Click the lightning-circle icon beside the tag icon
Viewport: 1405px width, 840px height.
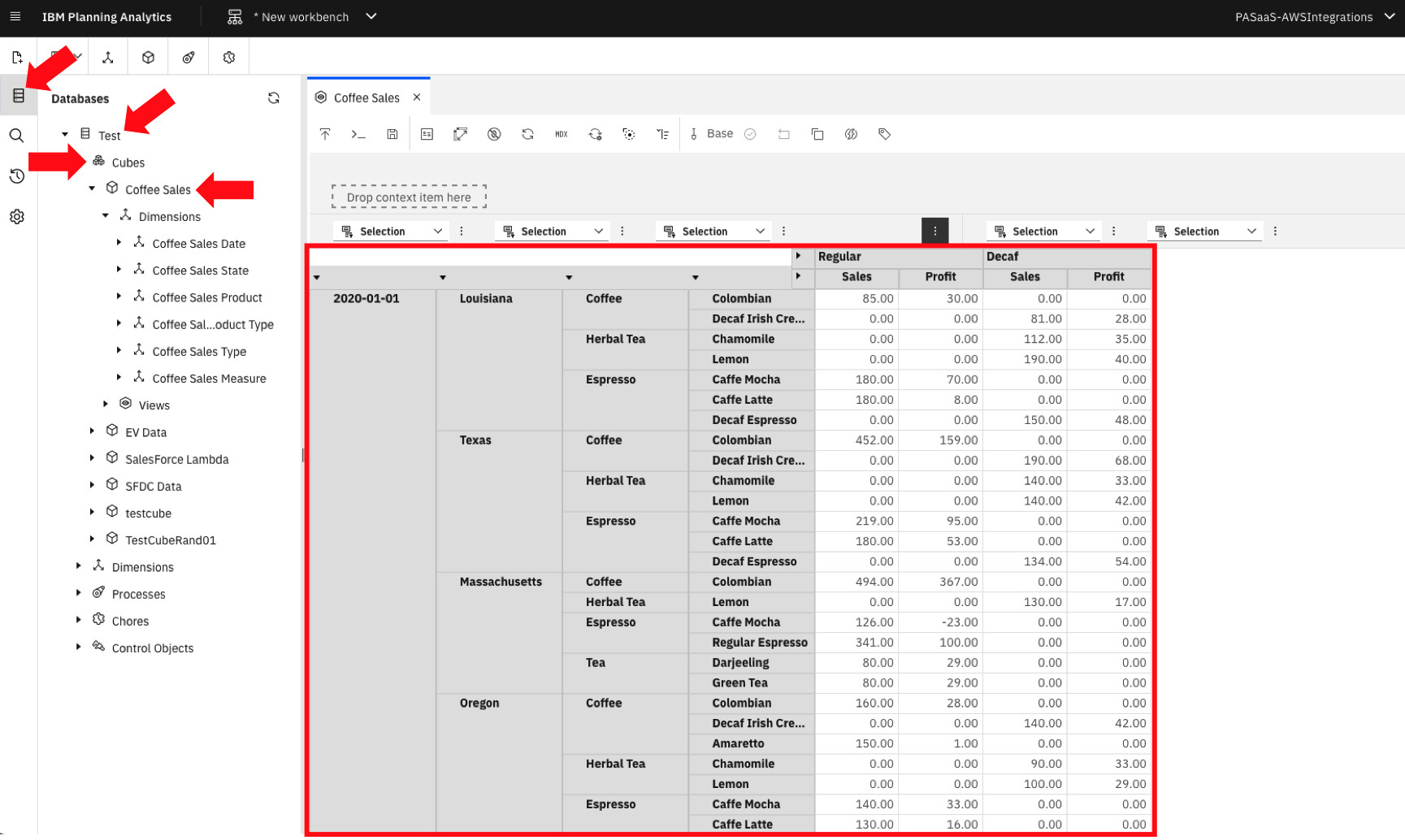(851, 134)
